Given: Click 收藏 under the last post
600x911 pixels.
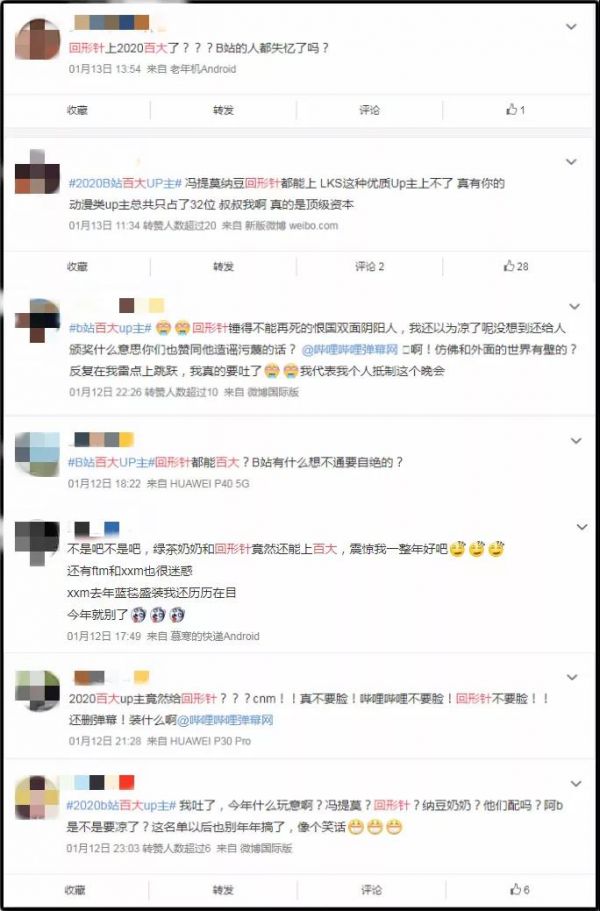Looking at the screenshot, I should [77, 890].
